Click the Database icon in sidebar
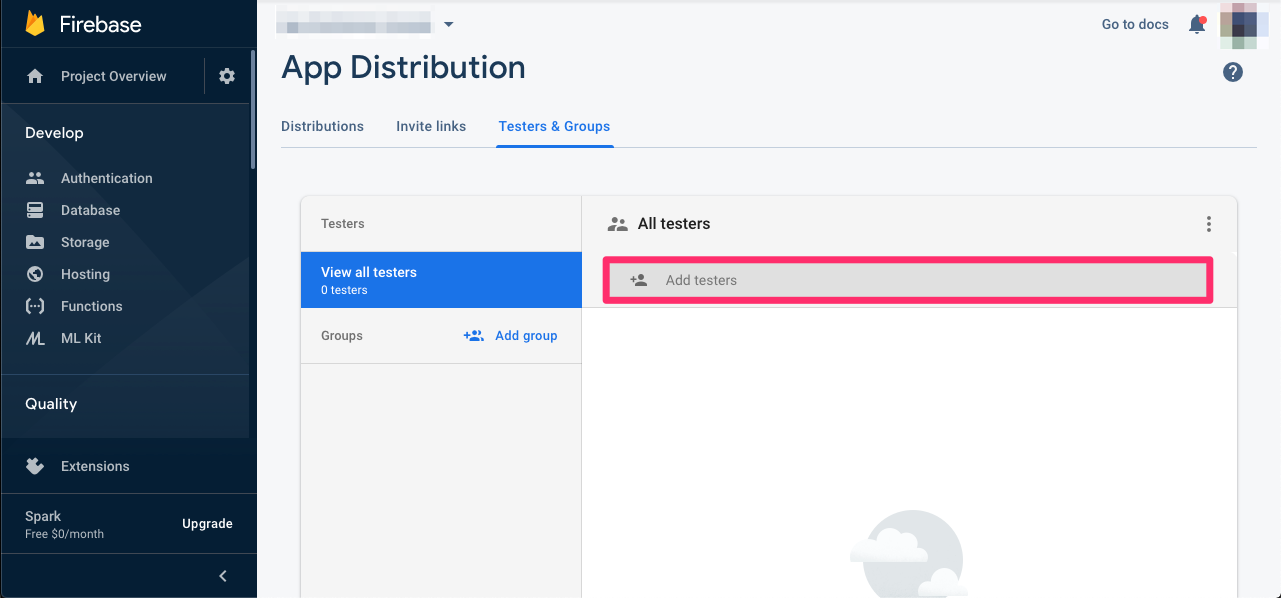The width and height of the screenshot is (1281, 598). coord(35,210)
